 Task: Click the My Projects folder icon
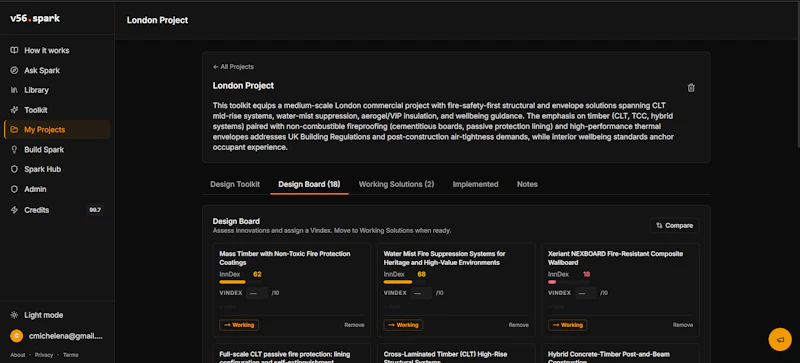14,130
